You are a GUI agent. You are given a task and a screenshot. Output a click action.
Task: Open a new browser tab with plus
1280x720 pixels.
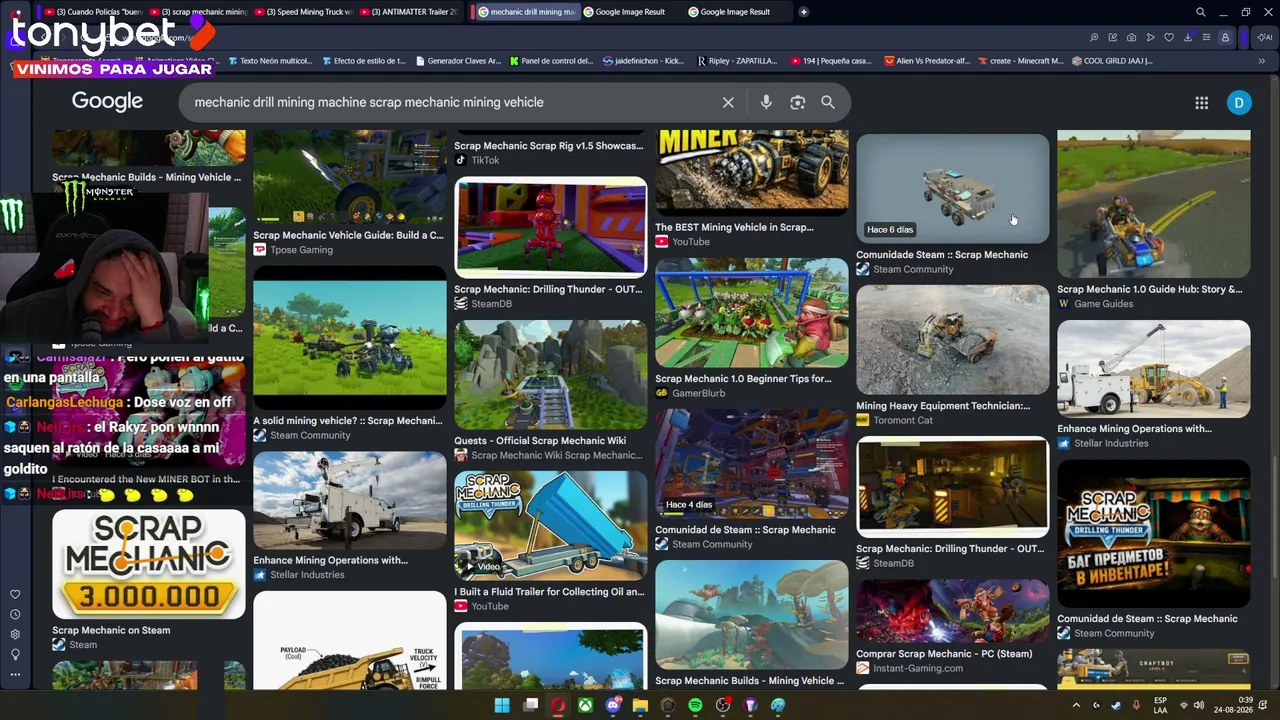pos(803,12)
